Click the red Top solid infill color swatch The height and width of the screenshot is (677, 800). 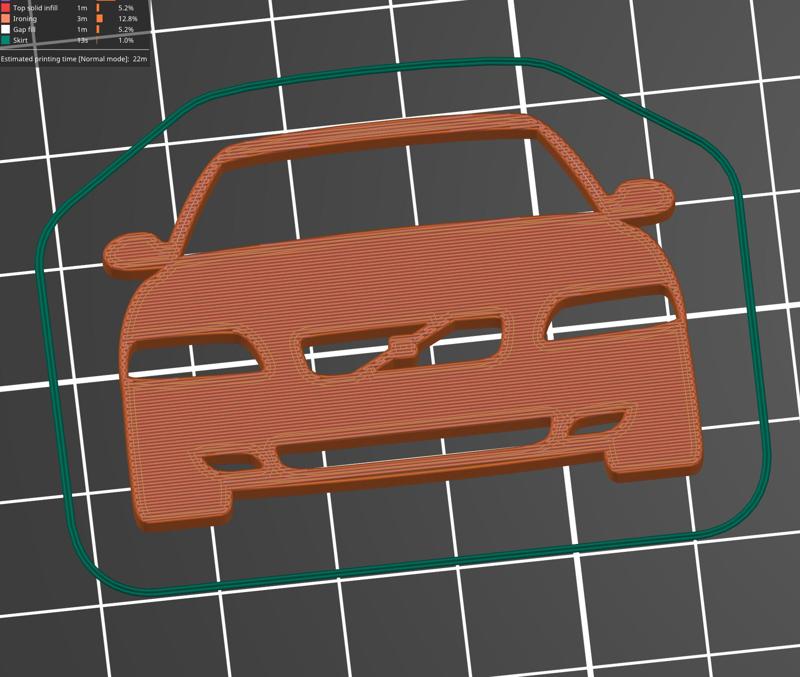coord(4,8)
